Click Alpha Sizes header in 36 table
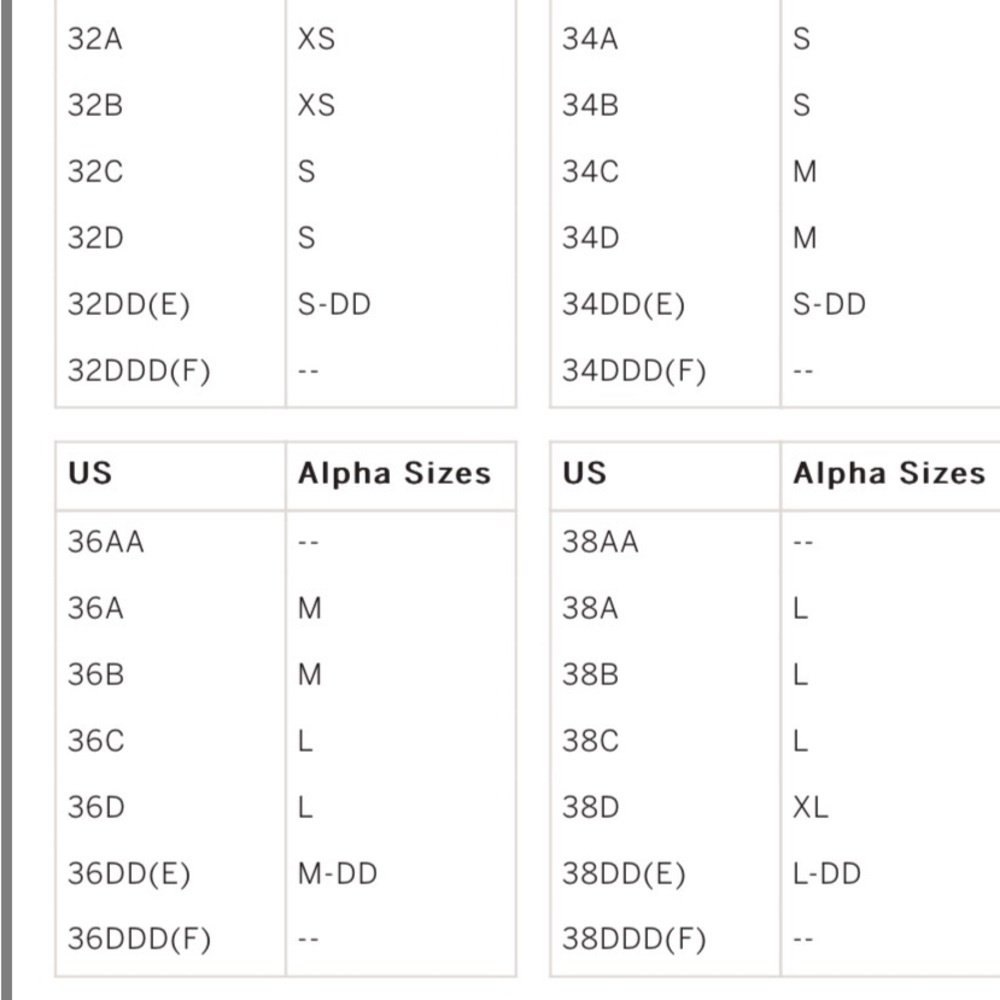 (x=395, y=473)
